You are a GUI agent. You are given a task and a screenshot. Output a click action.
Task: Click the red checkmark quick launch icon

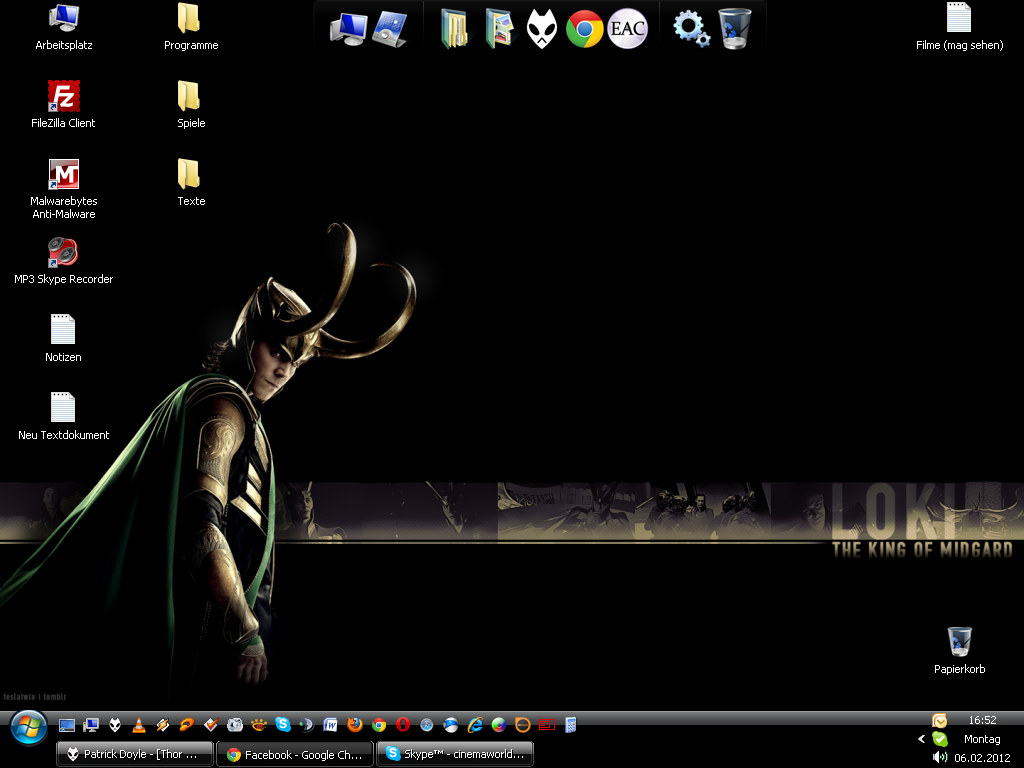point(211,725)
